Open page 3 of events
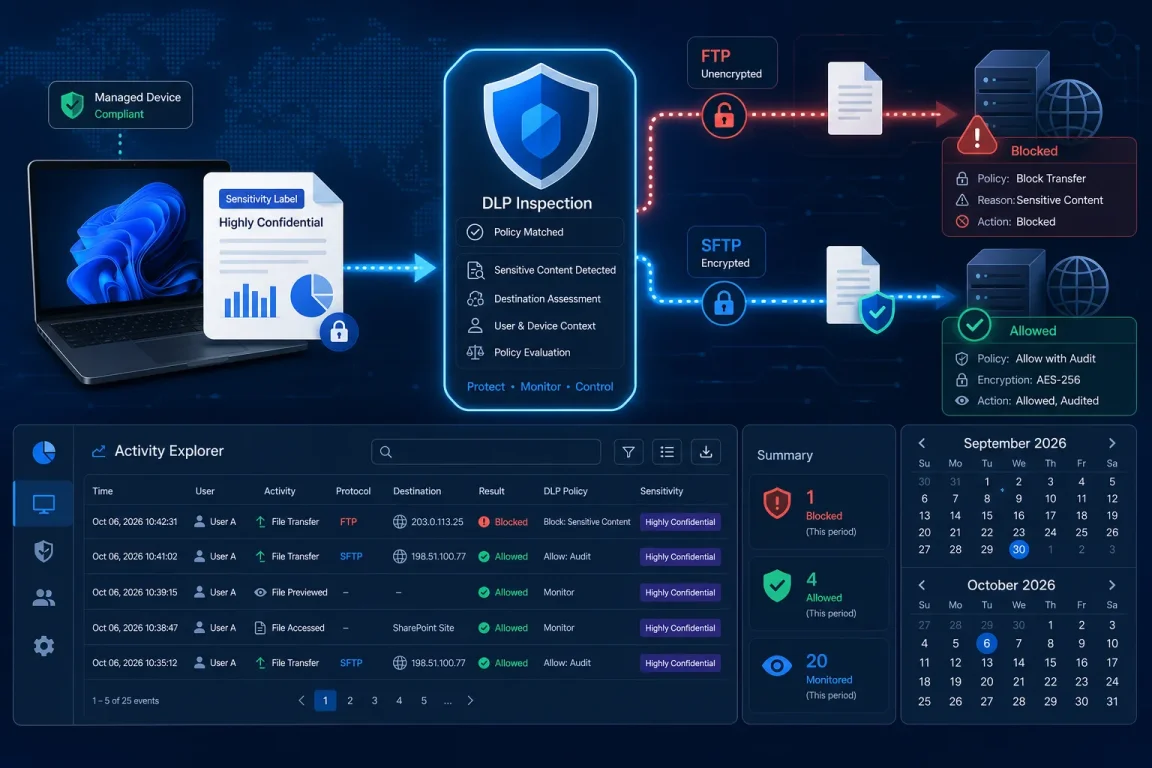1152x768 pixels. (375, 700)
